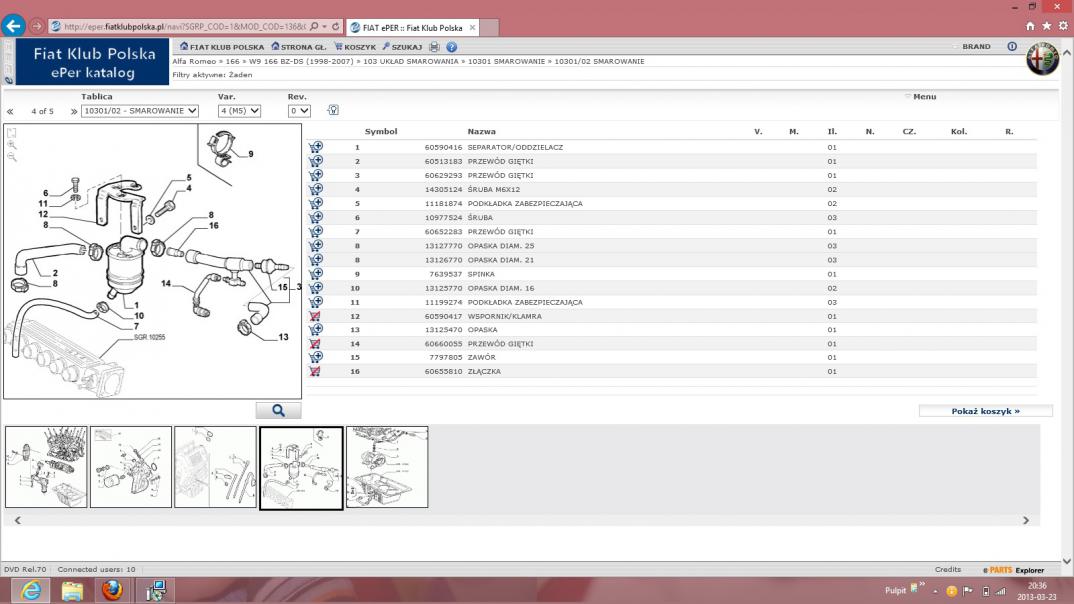1074x604 pixels.
Task: Click the info icon beside BRAND
Action: 1012,47
